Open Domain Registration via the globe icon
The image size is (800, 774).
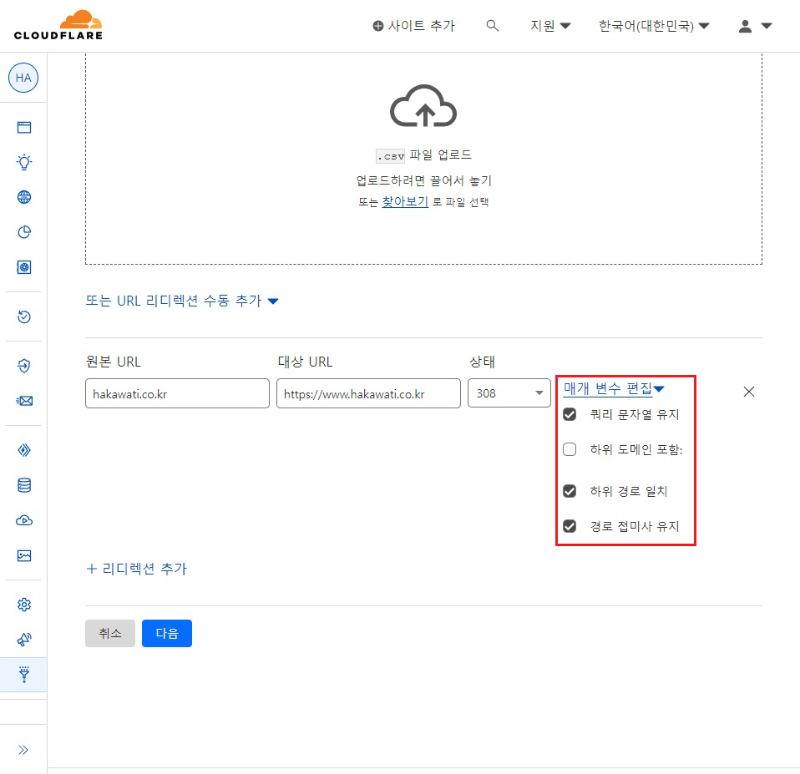[23, 195]
